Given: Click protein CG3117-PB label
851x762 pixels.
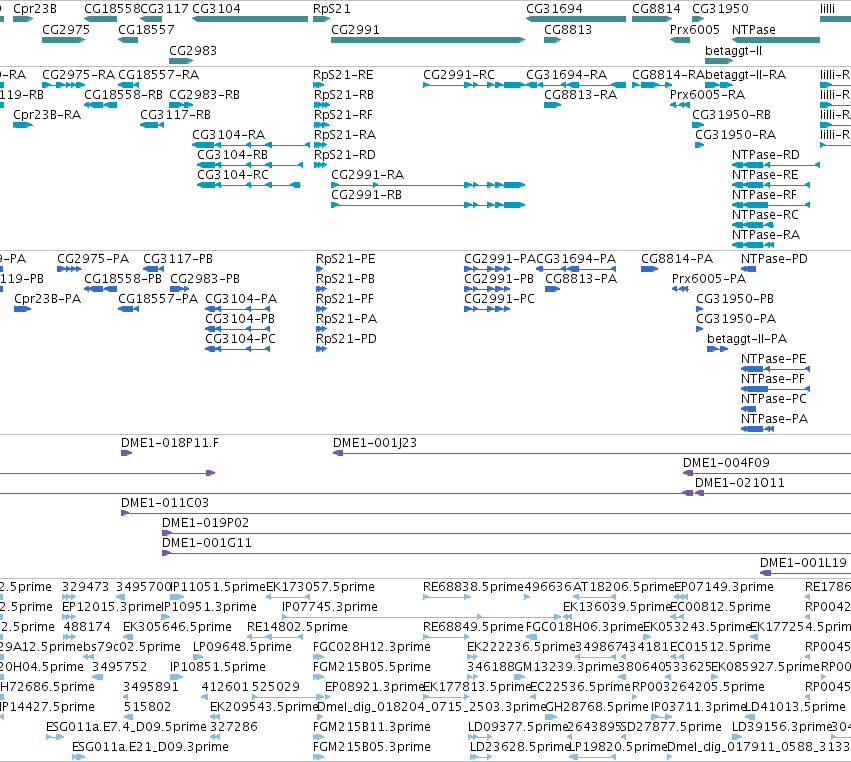Looking at the screenshot, I should 178,258.
